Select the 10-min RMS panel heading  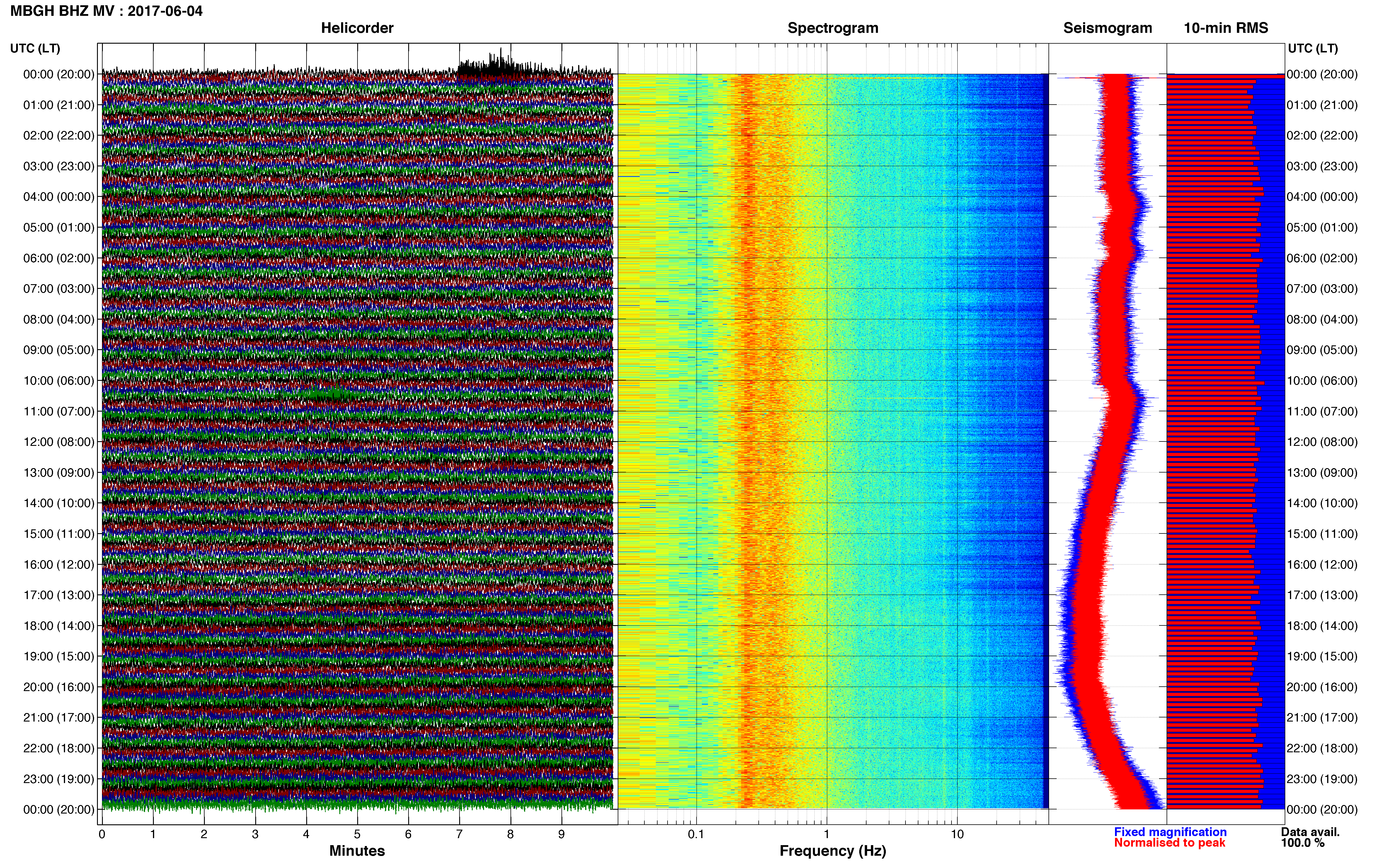(1226, 28)
